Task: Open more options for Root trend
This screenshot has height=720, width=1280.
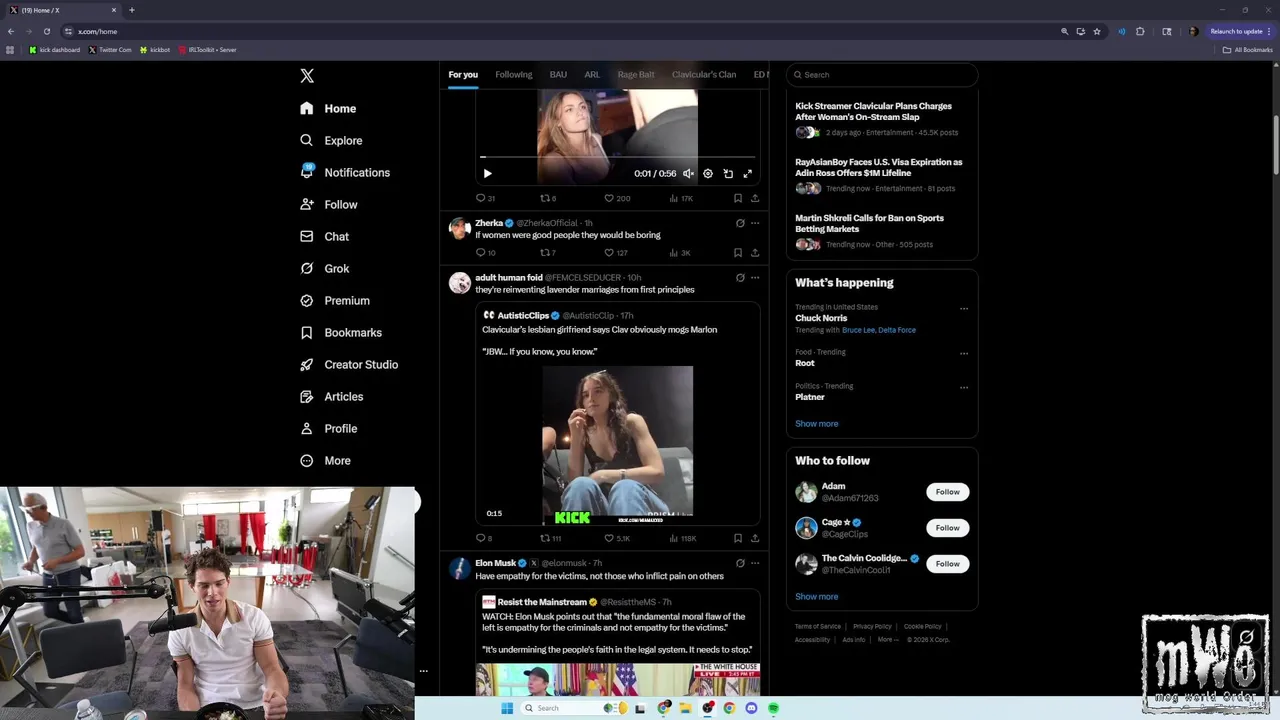Action: point(964,353)
